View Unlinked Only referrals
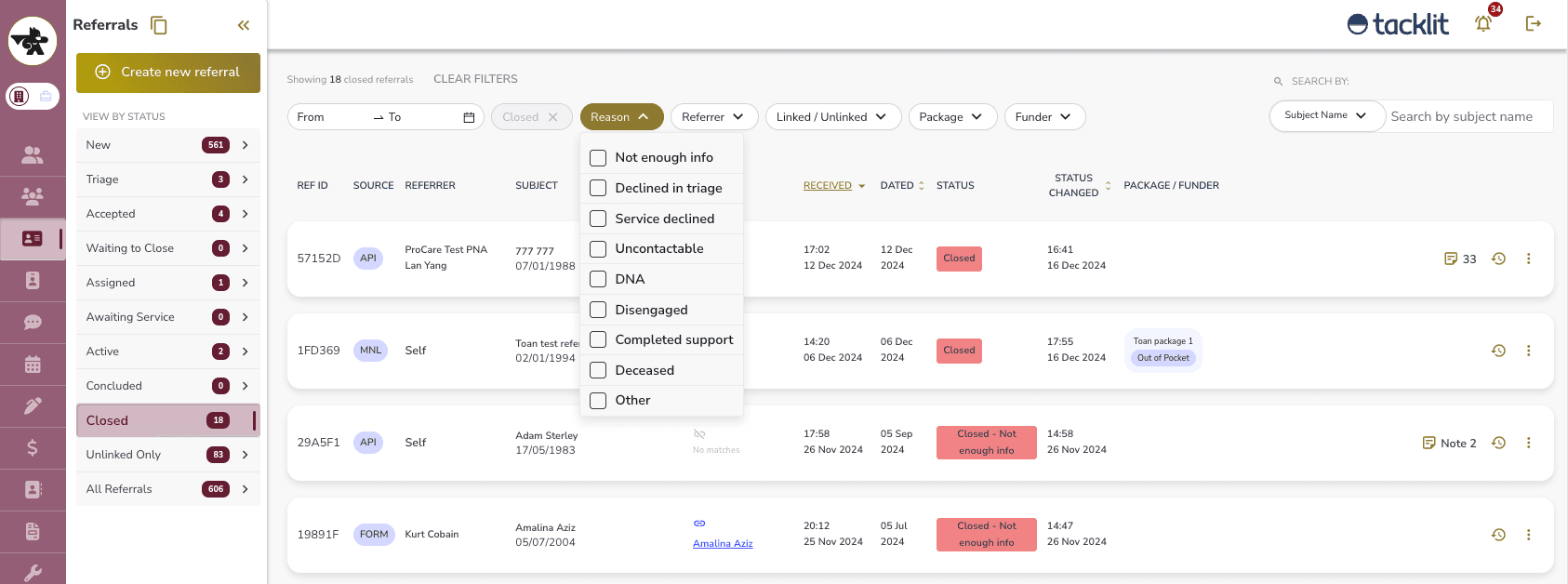This screenshot has height=584, width=1568. point(168,455)
